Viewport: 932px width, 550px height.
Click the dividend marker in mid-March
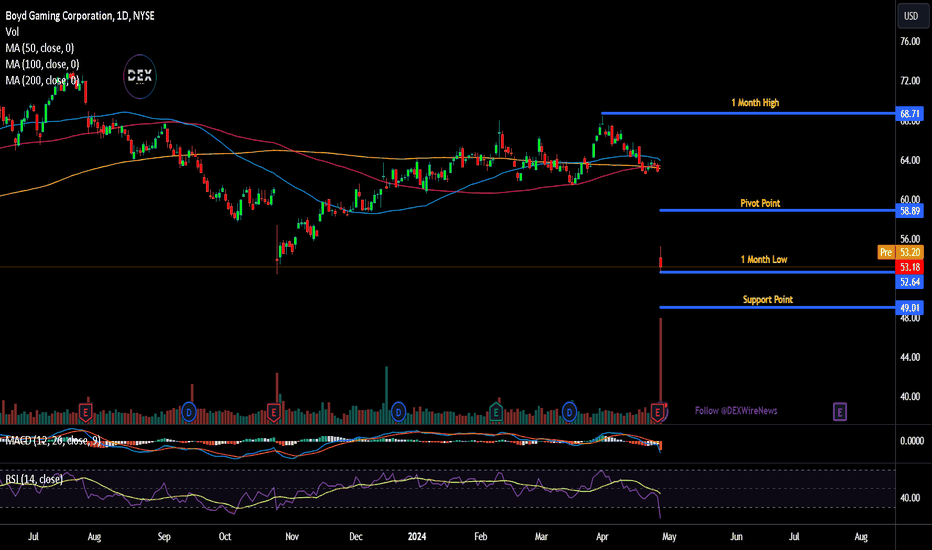(569, 411)
